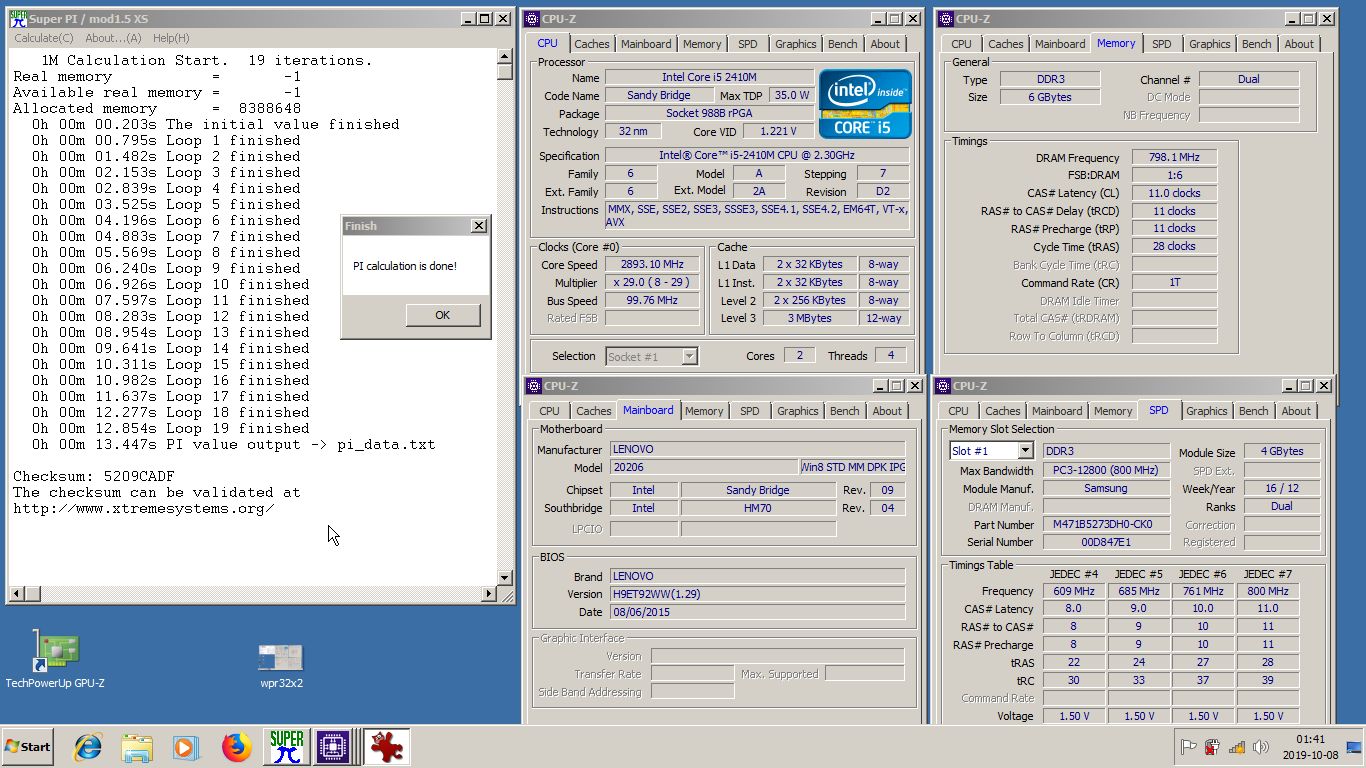
Task: Open Graphics tab in top-left CPU-Z window
Action: coord(796,44)
